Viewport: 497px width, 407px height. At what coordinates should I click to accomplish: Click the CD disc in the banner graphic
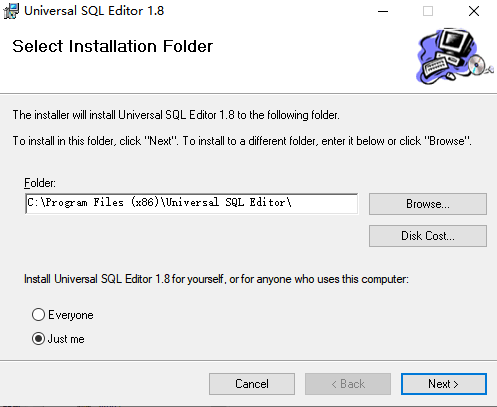[x=477, y=64]
